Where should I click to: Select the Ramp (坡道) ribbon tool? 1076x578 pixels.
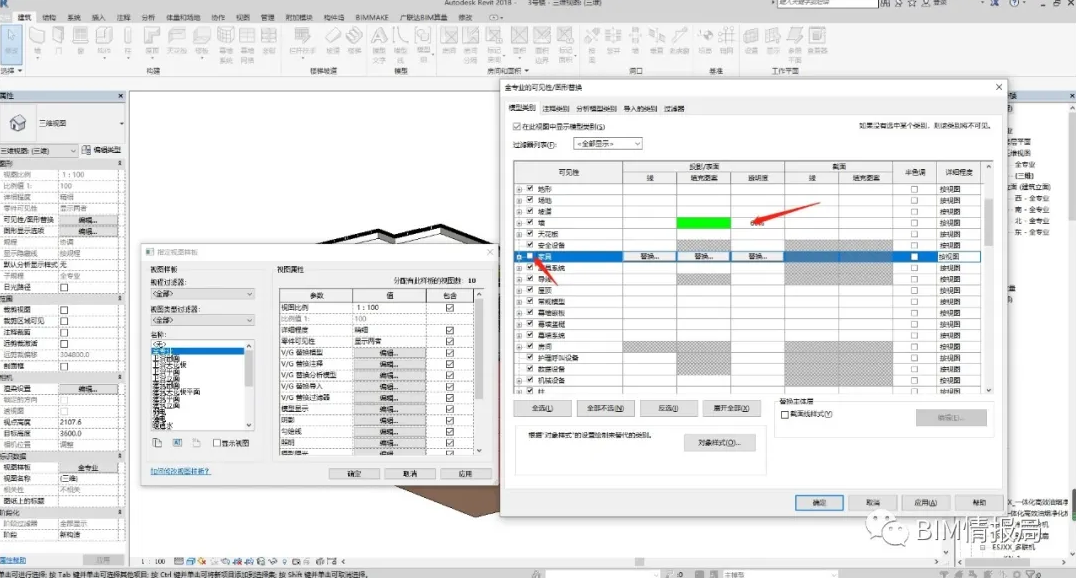(x=333, y=40)
